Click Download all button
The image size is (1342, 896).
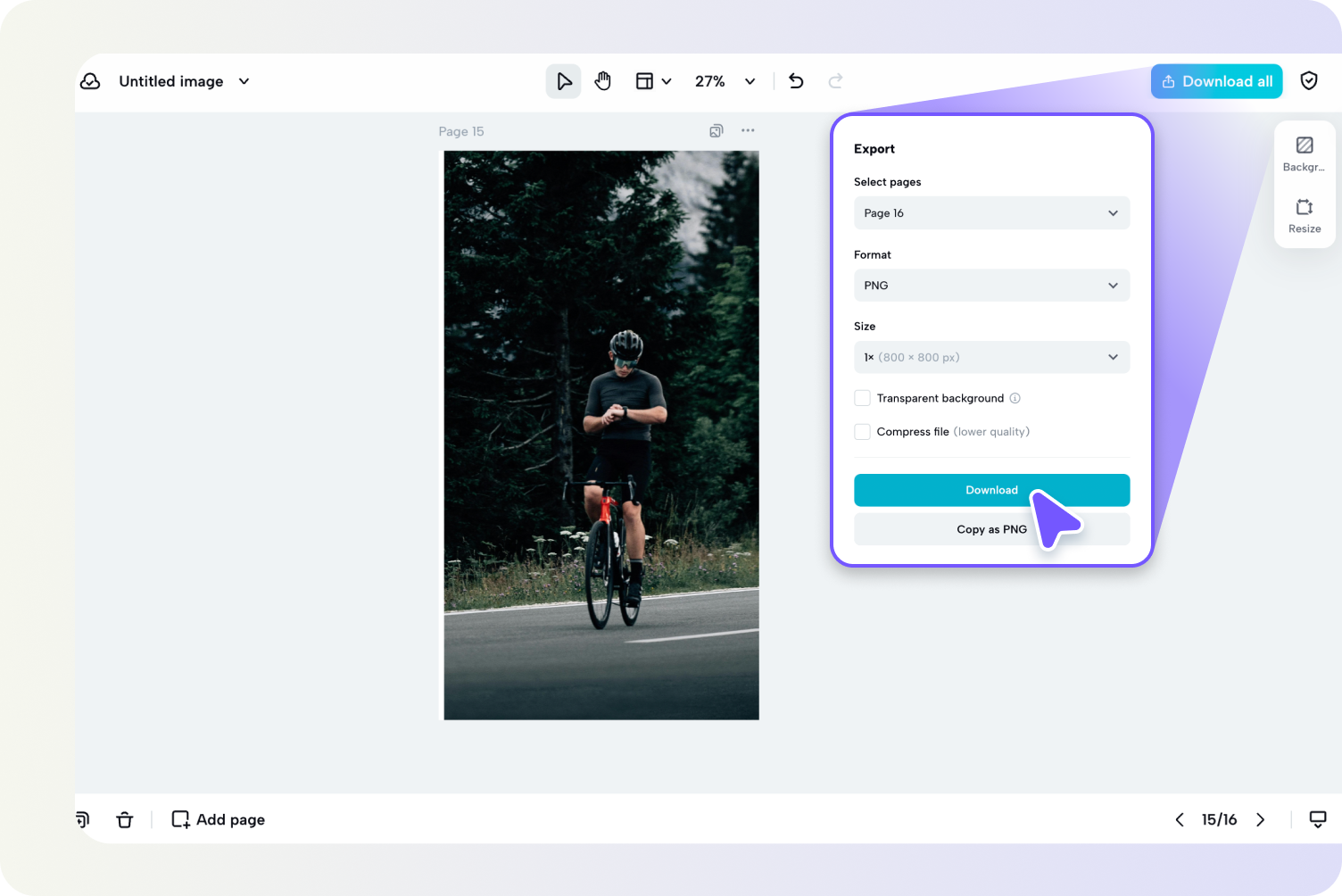click(1216, 81)
